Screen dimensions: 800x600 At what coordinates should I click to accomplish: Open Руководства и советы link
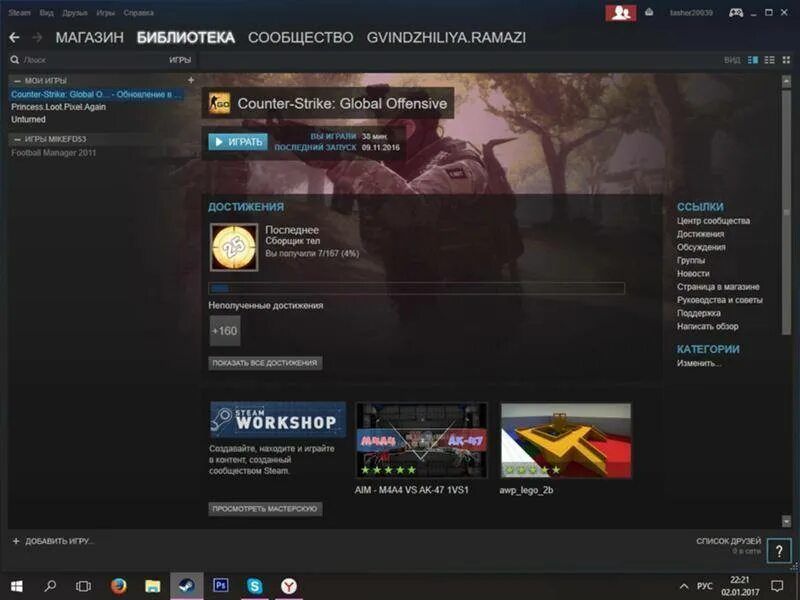(x=719, y=300)
